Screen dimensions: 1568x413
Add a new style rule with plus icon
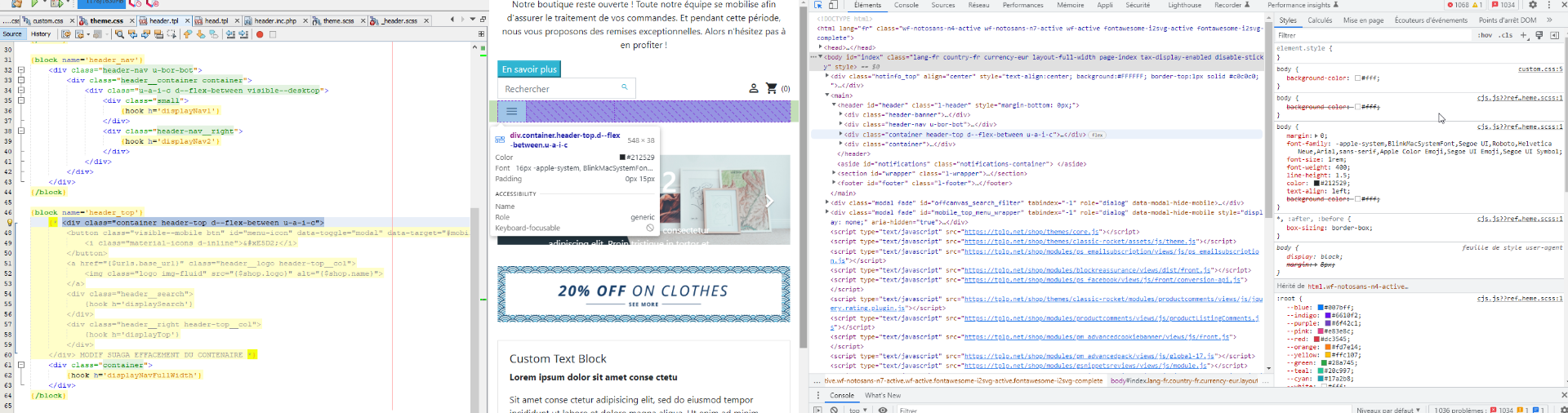coord(1524,35)
